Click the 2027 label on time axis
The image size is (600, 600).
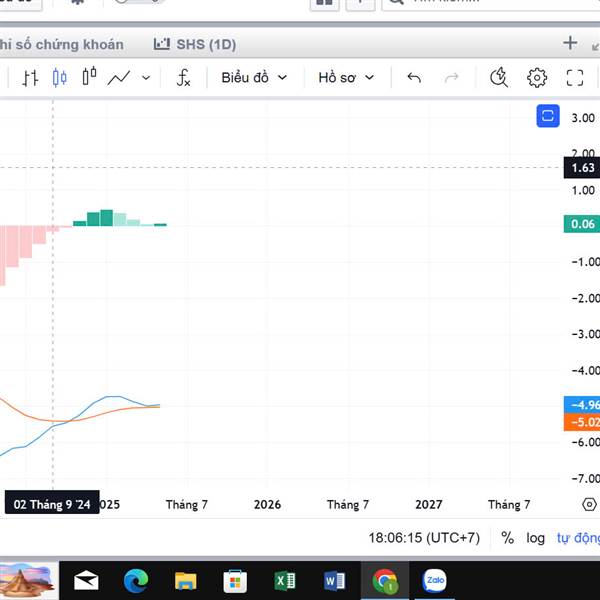point(429,504)
